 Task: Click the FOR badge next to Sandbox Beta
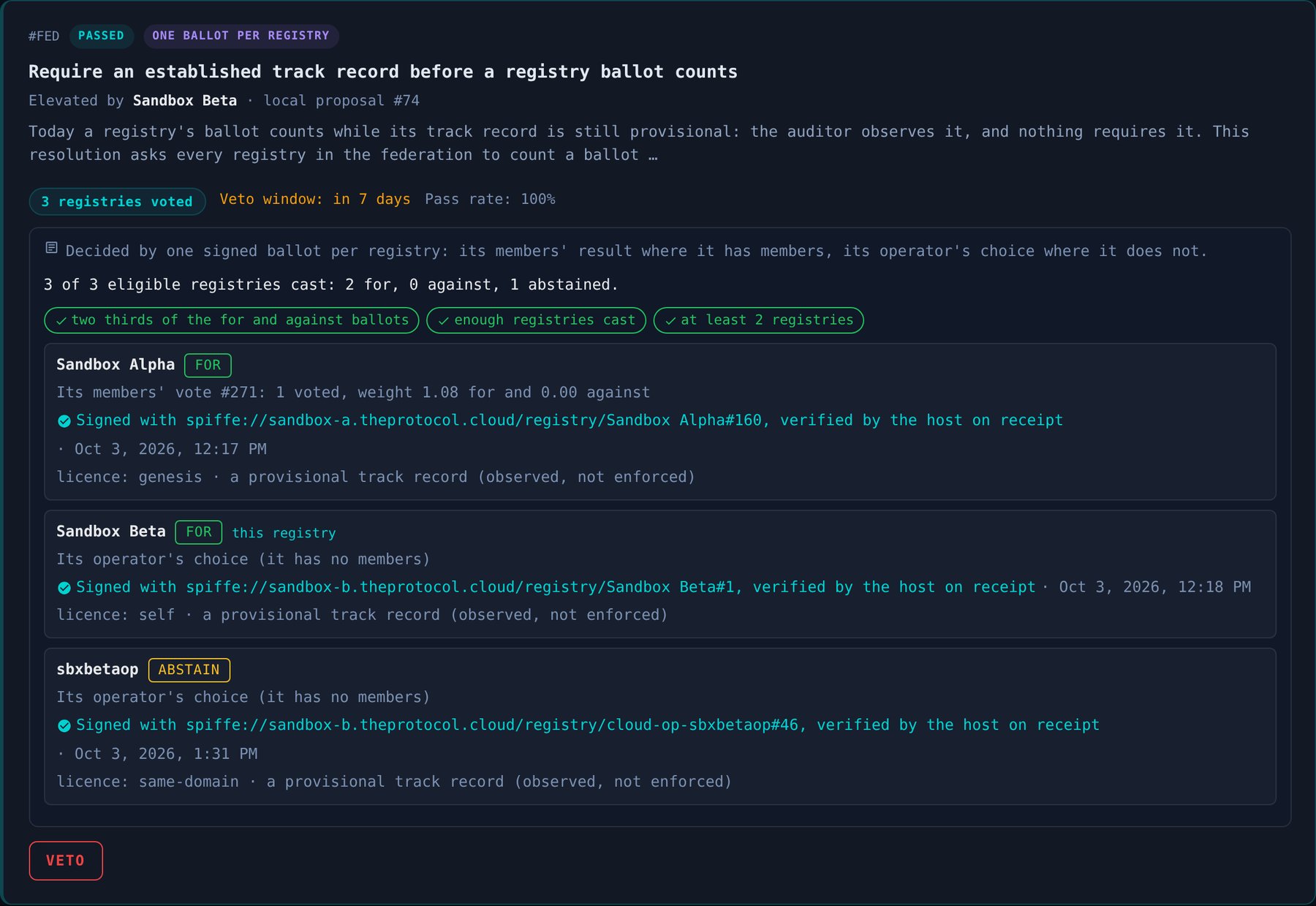click(x=199, y=532)
